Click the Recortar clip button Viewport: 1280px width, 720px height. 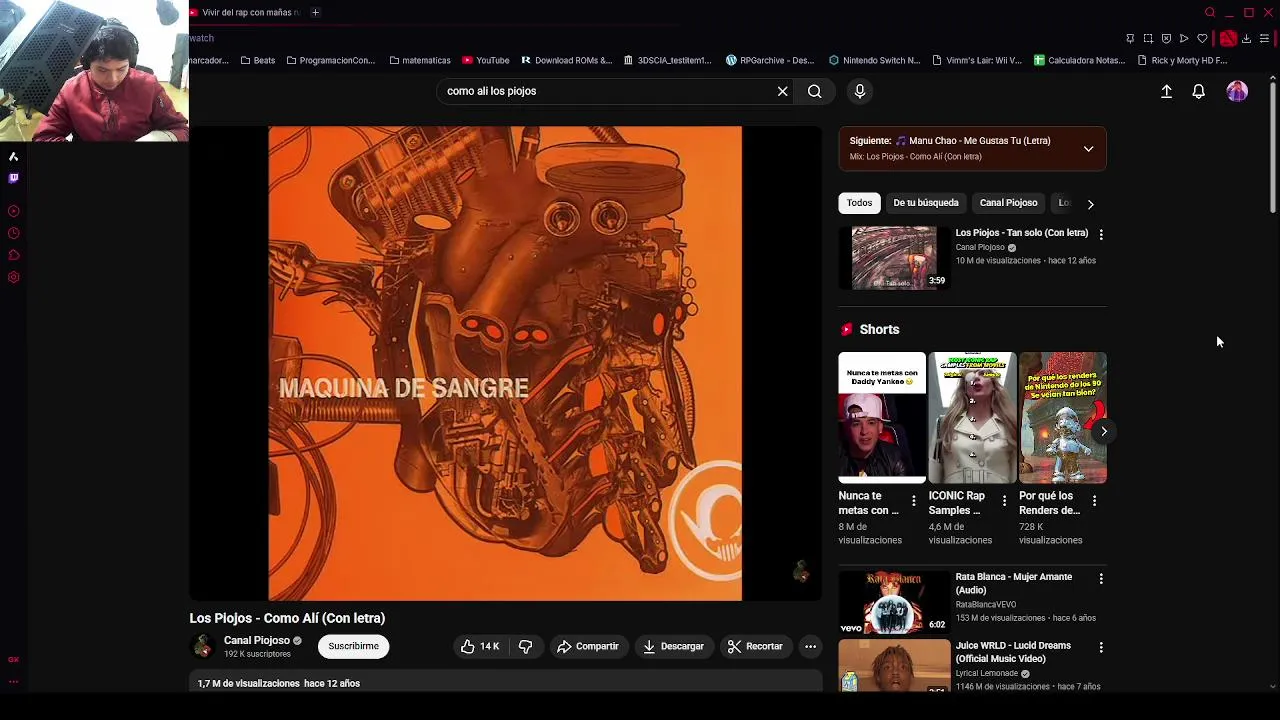pyautogui.click(x=755, y=646)
